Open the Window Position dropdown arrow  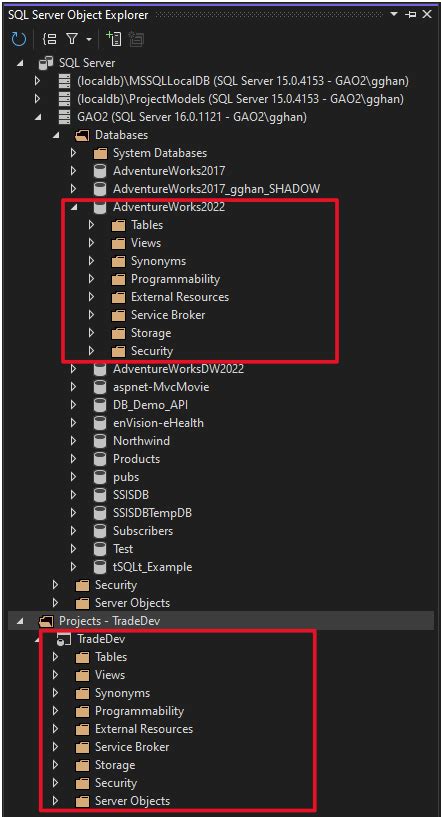pos(394,15)
